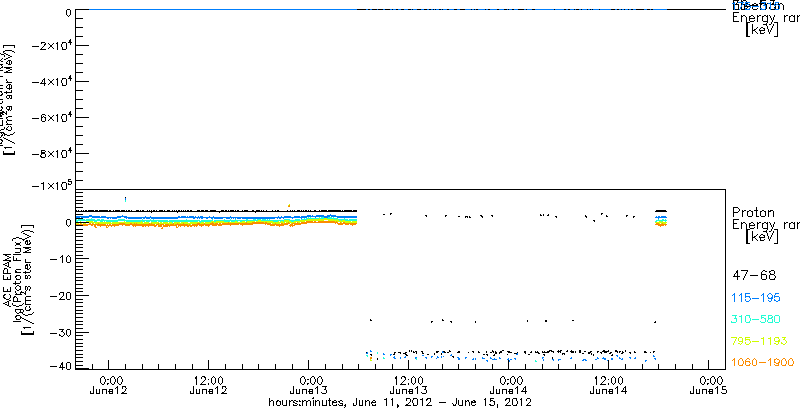
Task: Select the cyan 310-580 legend label
Action: point(756,319)
